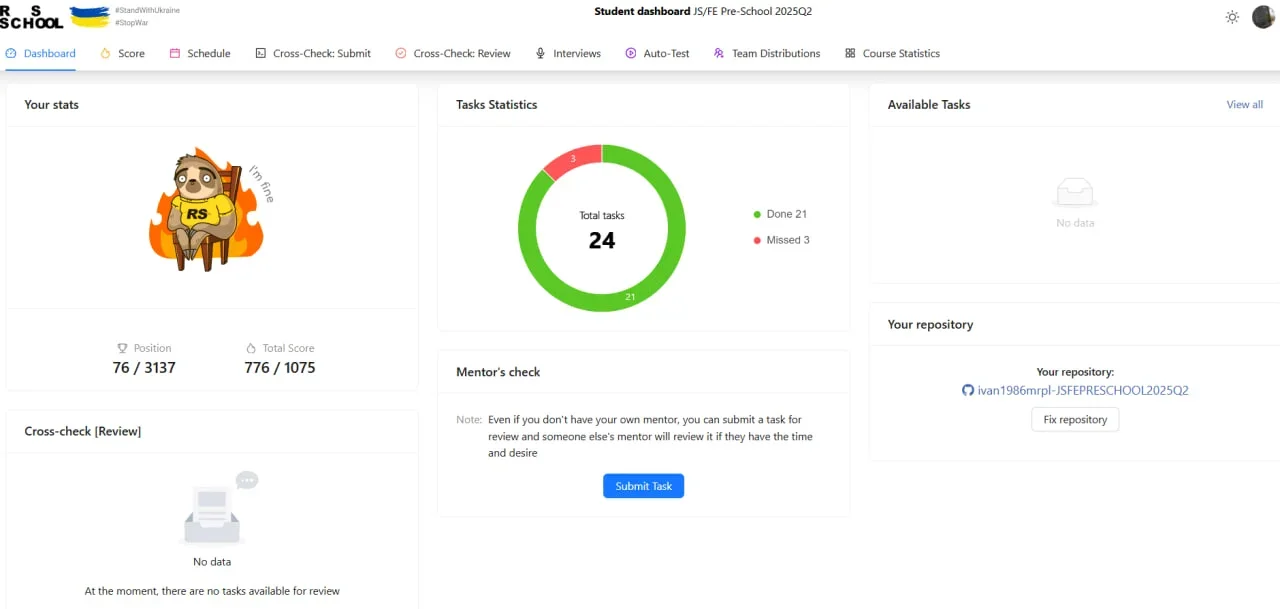The width and height of the screenshot is (1280, 609).
Task: Click the Schedule calendar icon
Action: (x=174, y=53)
